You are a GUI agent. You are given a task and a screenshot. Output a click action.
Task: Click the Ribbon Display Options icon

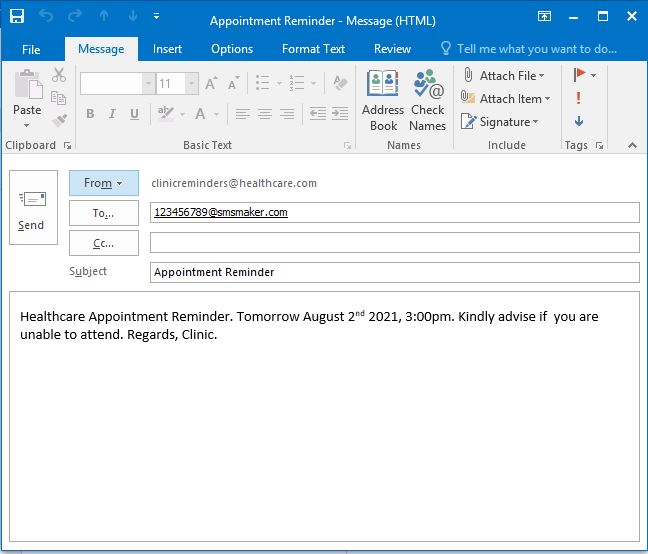click(x=544, y=16)
